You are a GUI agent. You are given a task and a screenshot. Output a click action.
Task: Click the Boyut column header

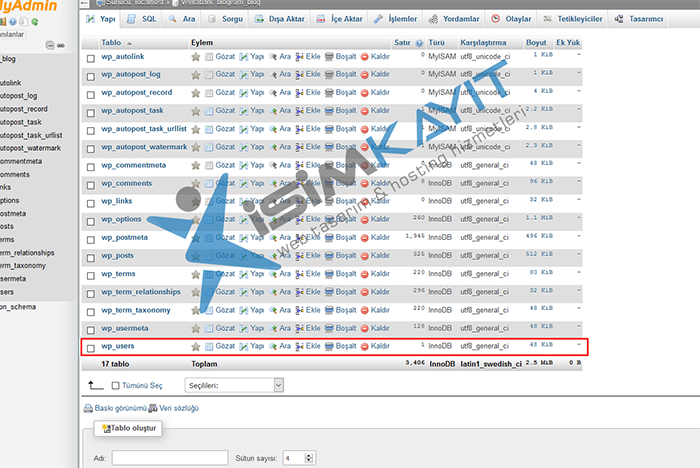(536, 42)
